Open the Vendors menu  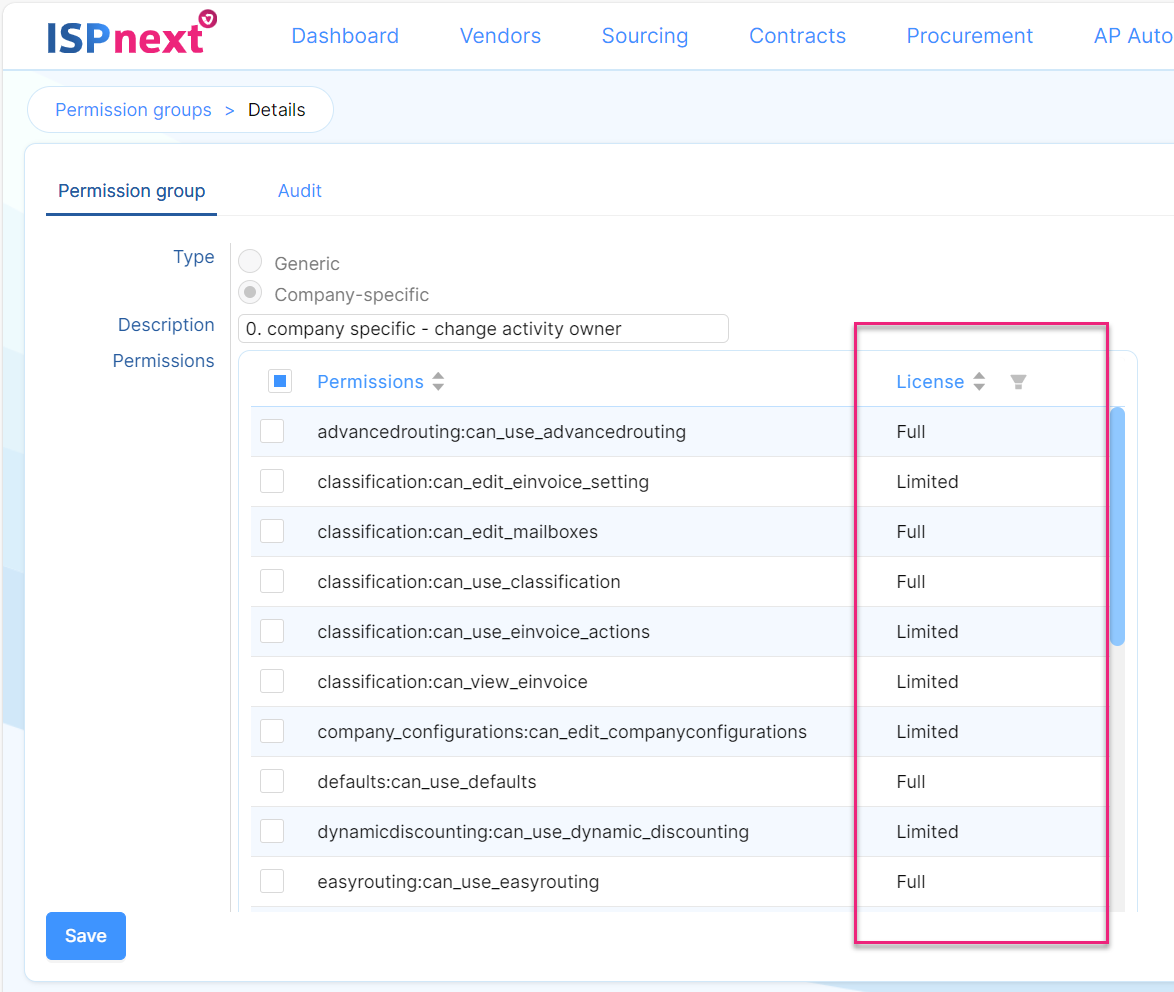click(x=500, y=36)
